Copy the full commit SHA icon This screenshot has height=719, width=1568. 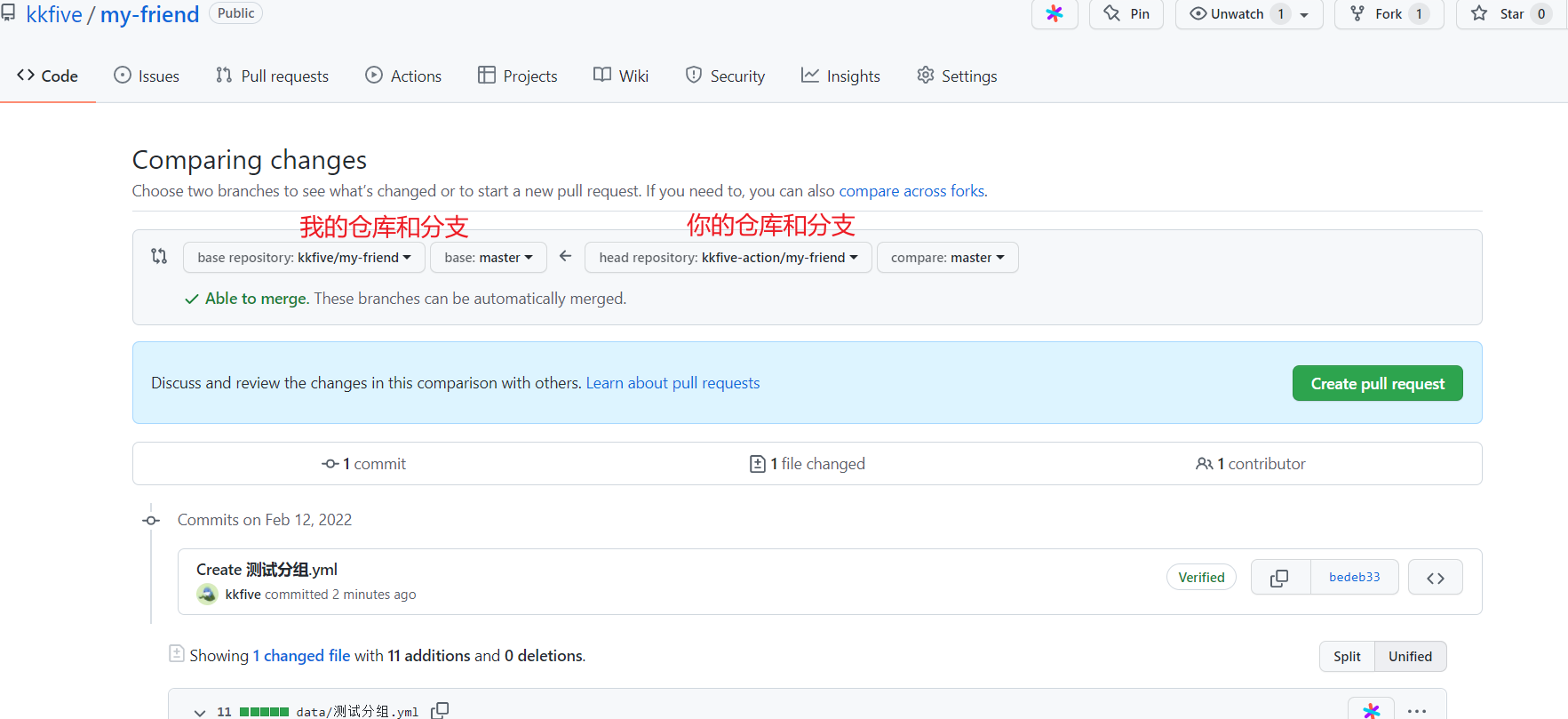(x=1280, y=578)
